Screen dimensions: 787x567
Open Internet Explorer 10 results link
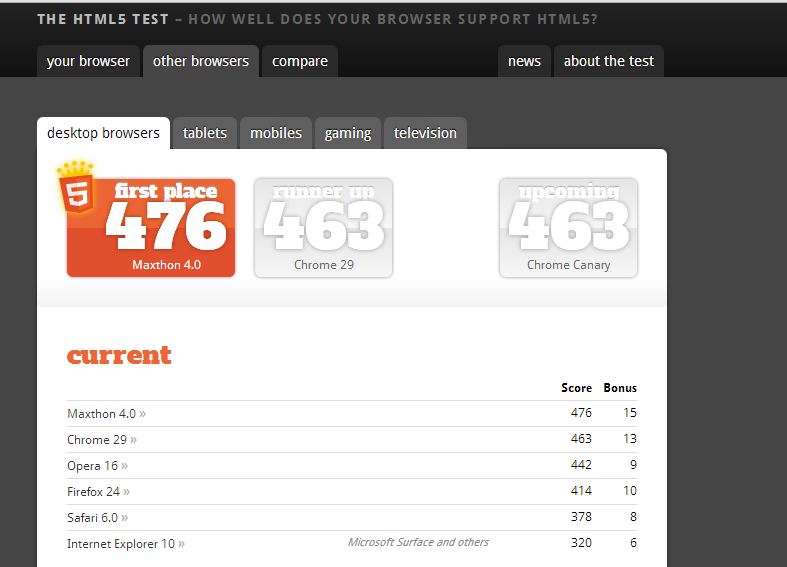[125, 543]
